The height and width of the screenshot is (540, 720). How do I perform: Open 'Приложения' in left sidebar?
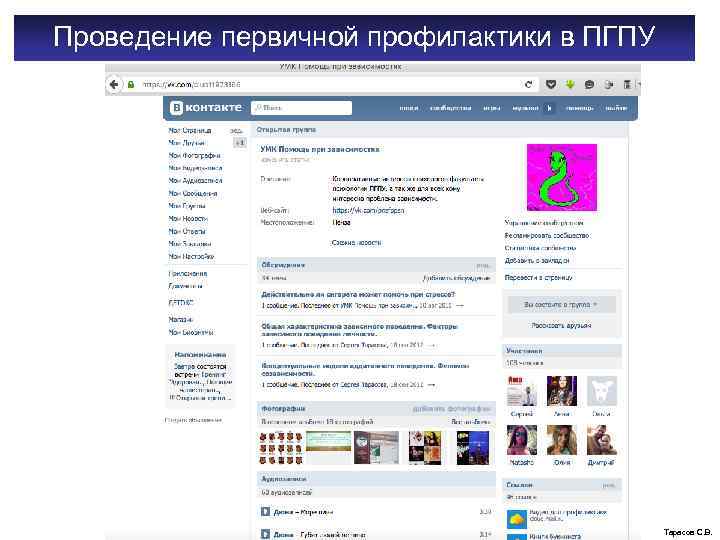click(x=188, y=274)
